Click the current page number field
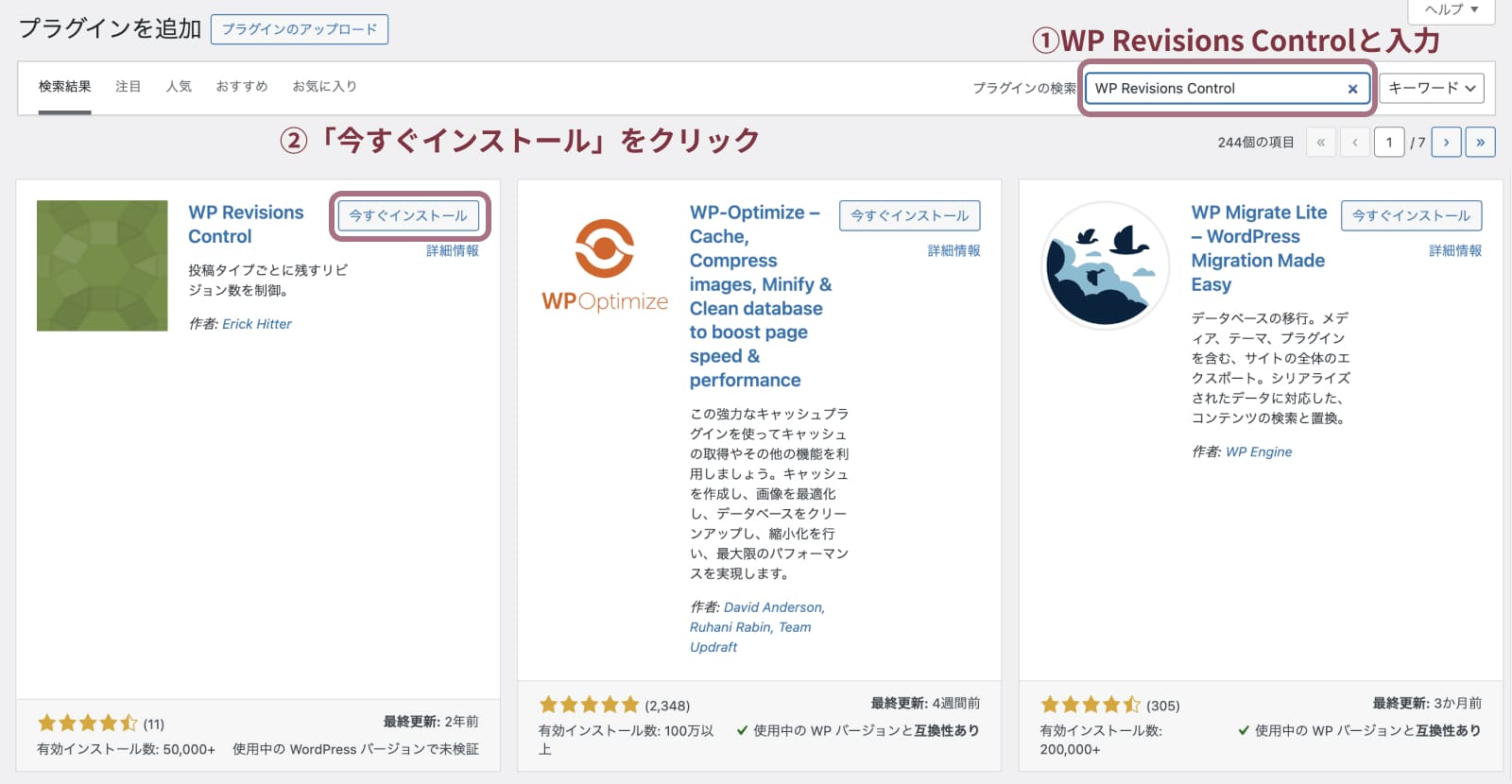Screen dimensions: 1512x784 coord(1389,143)
